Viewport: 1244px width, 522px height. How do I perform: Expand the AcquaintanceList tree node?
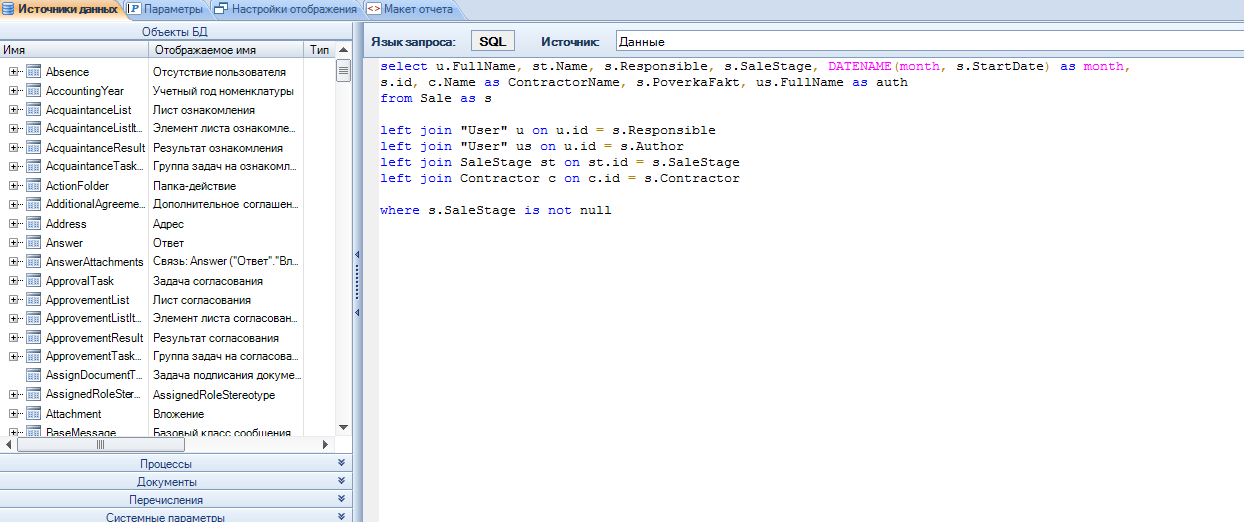pos(14,110)
